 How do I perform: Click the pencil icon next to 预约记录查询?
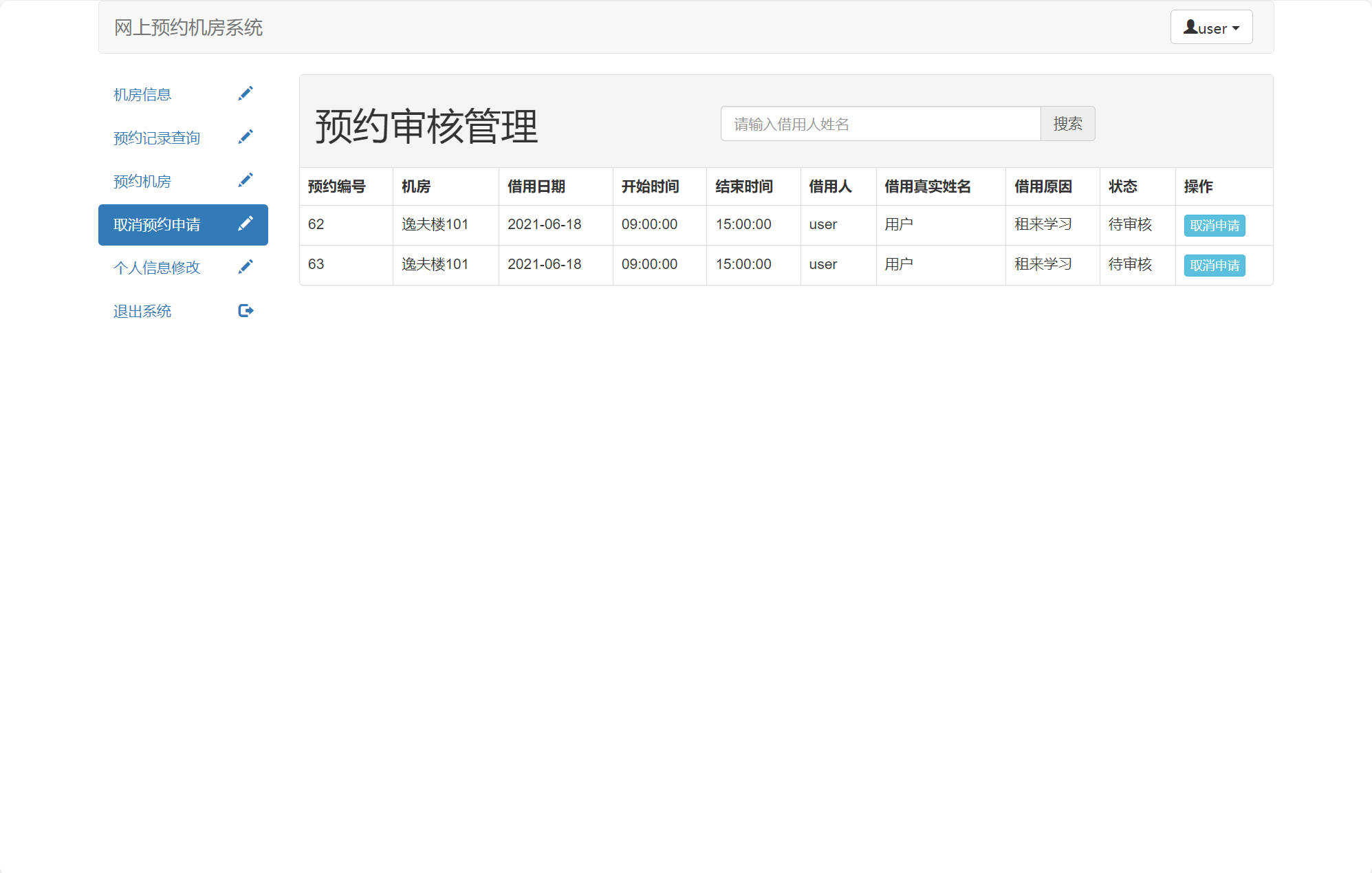click(246, 136)
